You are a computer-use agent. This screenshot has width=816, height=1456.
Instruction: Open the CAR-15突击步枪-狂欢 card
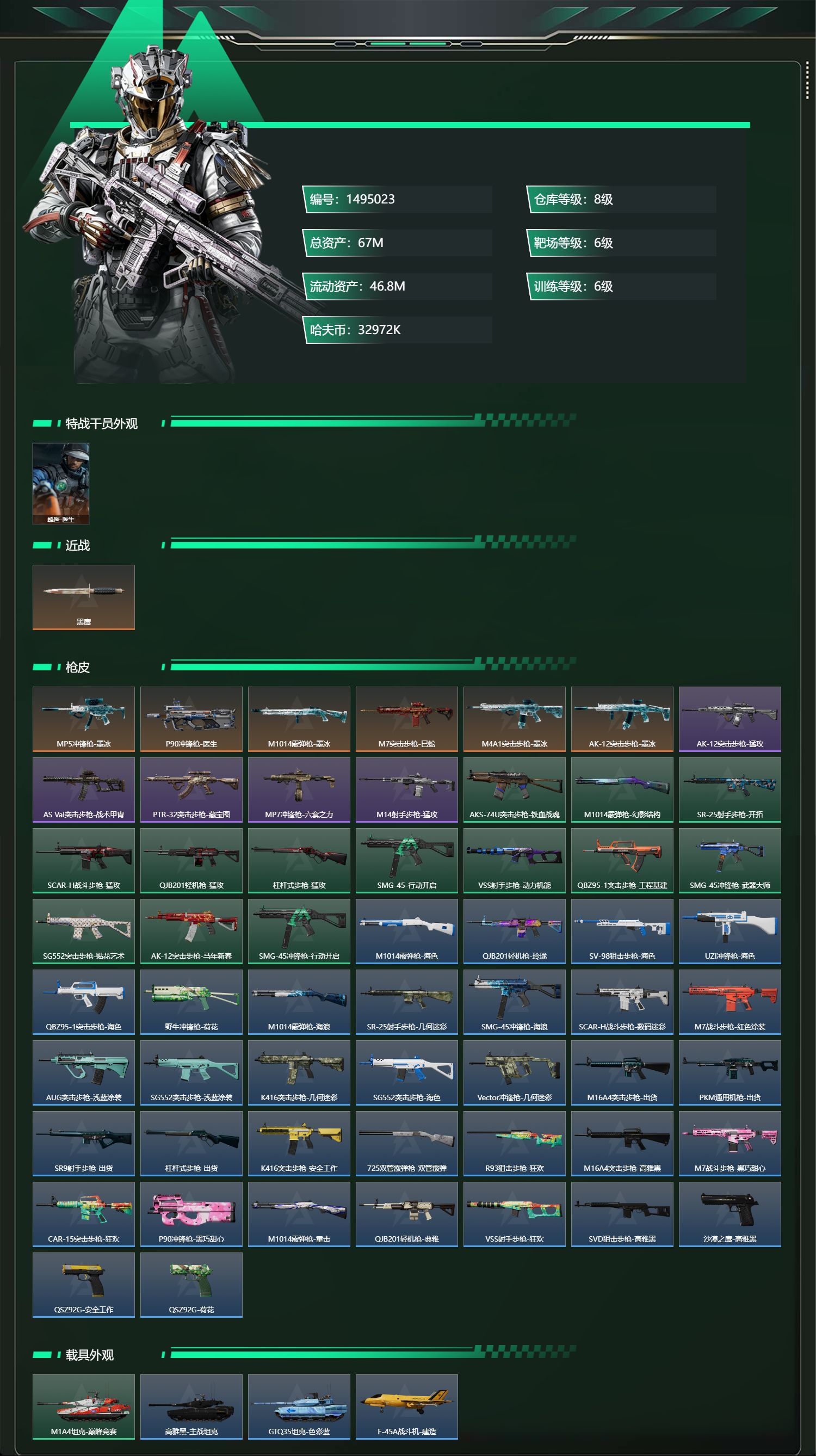tap(84, 1213)
